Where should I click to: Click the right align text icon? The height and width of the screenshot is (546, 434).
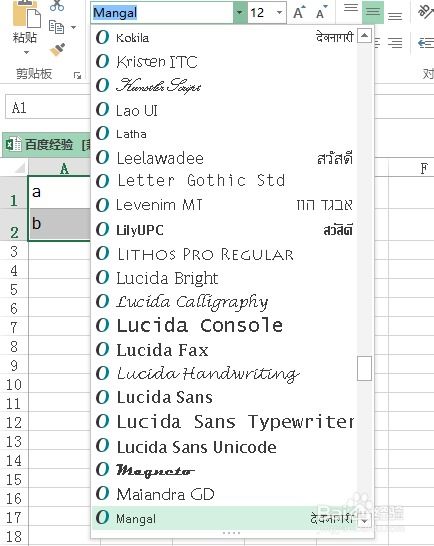coord(395,42)
